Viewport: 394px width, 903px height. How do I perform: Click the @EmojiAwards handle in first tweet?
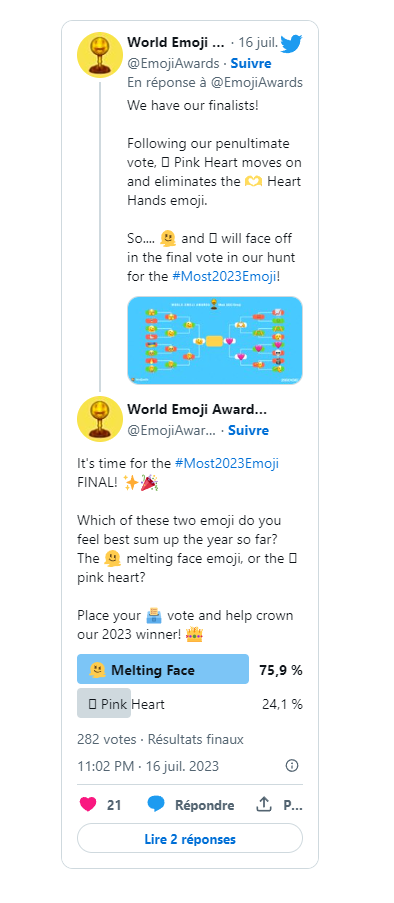pyautogui.click(x=173, y=63)
